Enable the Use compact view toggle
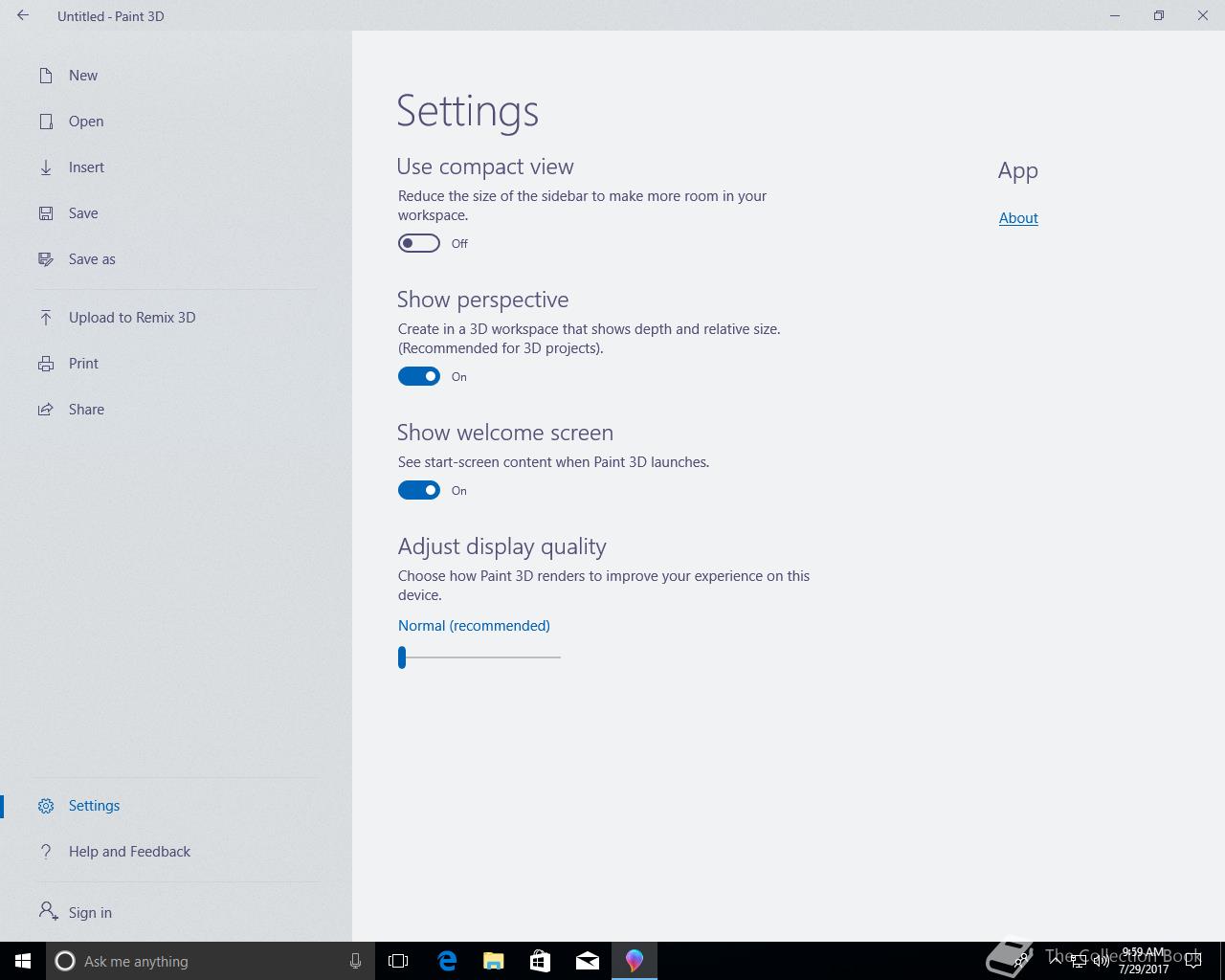The width and height of the screenshot is (1225, 980). coord(419,243)
